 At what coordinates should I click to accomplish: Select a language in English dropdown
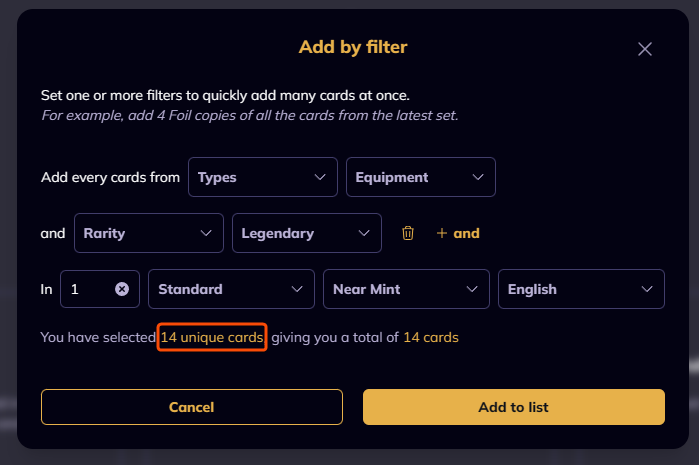point(581,289)
